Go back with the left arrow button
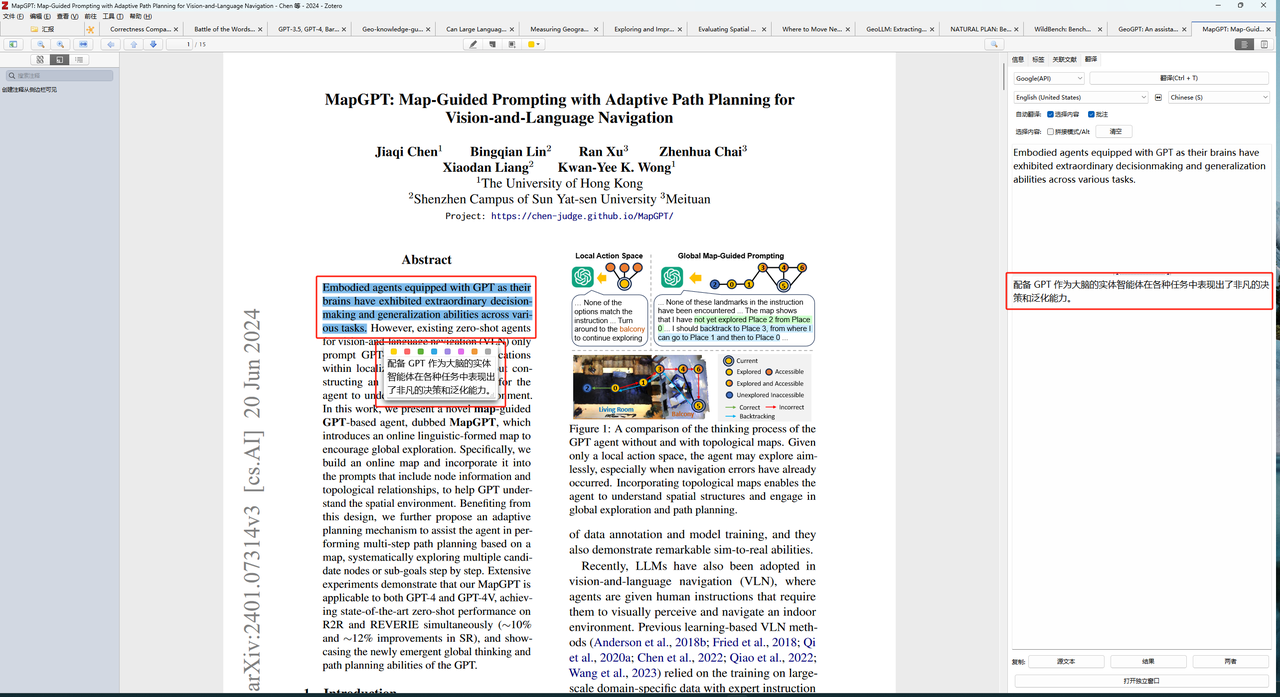The height and width of the screenshot is (697, 1280). point(111,44)
